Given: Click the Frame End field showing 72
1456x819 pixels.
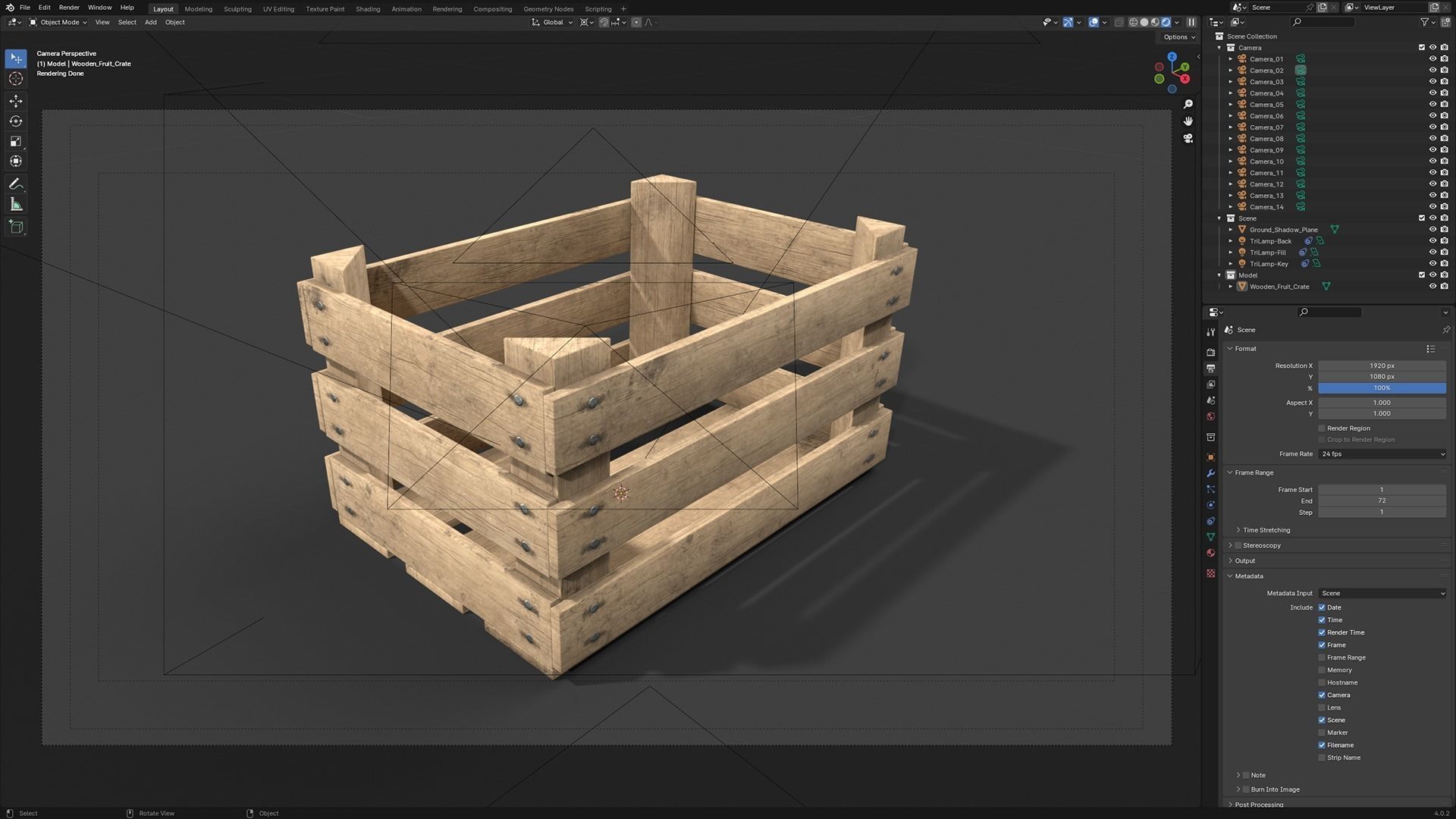Looking at the screenshot, I should [x=1382, y=501].
